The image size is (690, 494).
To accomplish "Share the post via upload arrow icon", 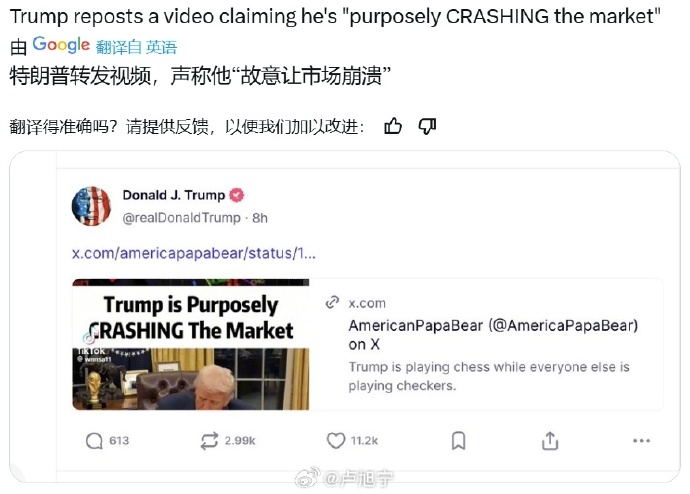I will tap(550, 440).
